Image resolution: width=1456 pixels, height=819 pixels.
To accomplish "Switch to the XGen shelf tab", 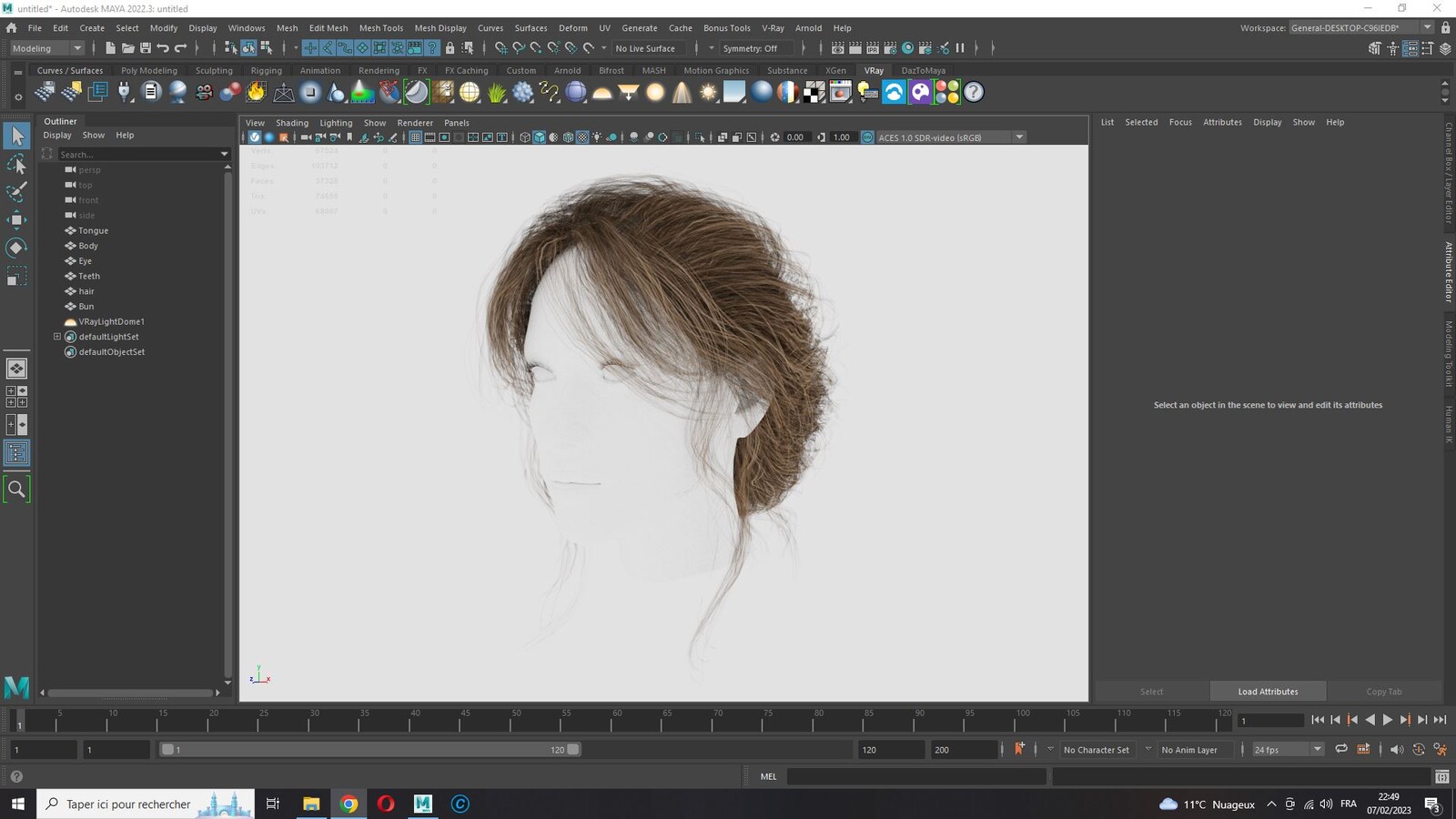I will [835, 70].
